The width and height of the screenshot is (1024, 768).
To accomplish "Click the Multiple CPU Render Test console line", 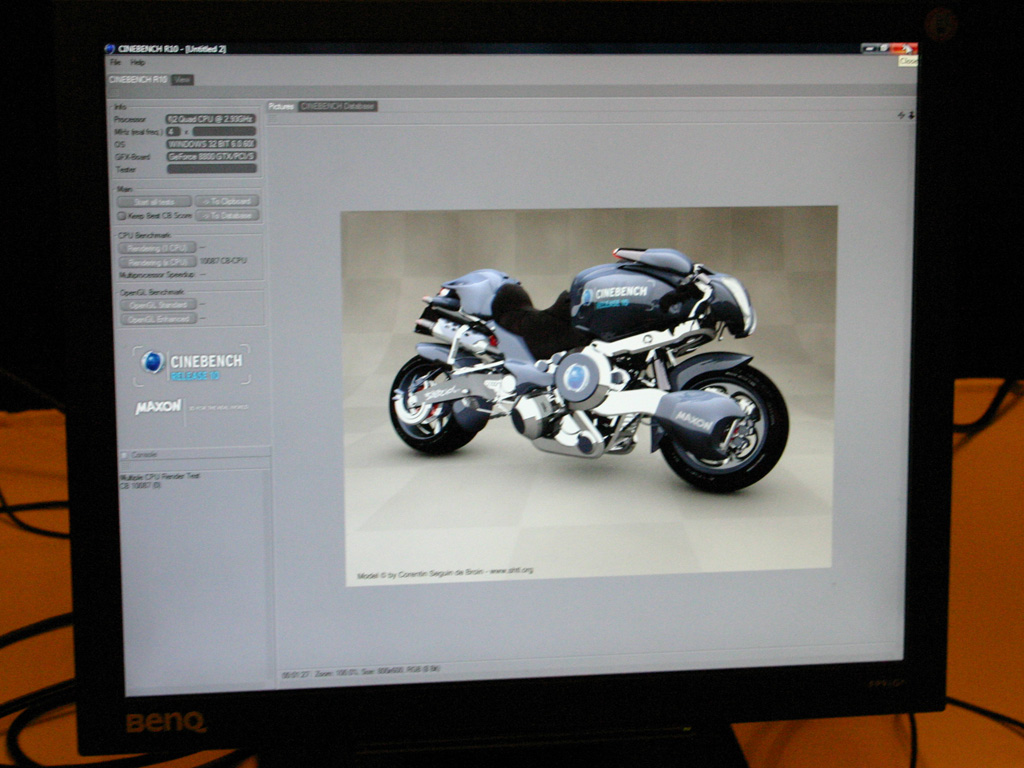I will tap(160, 476).
